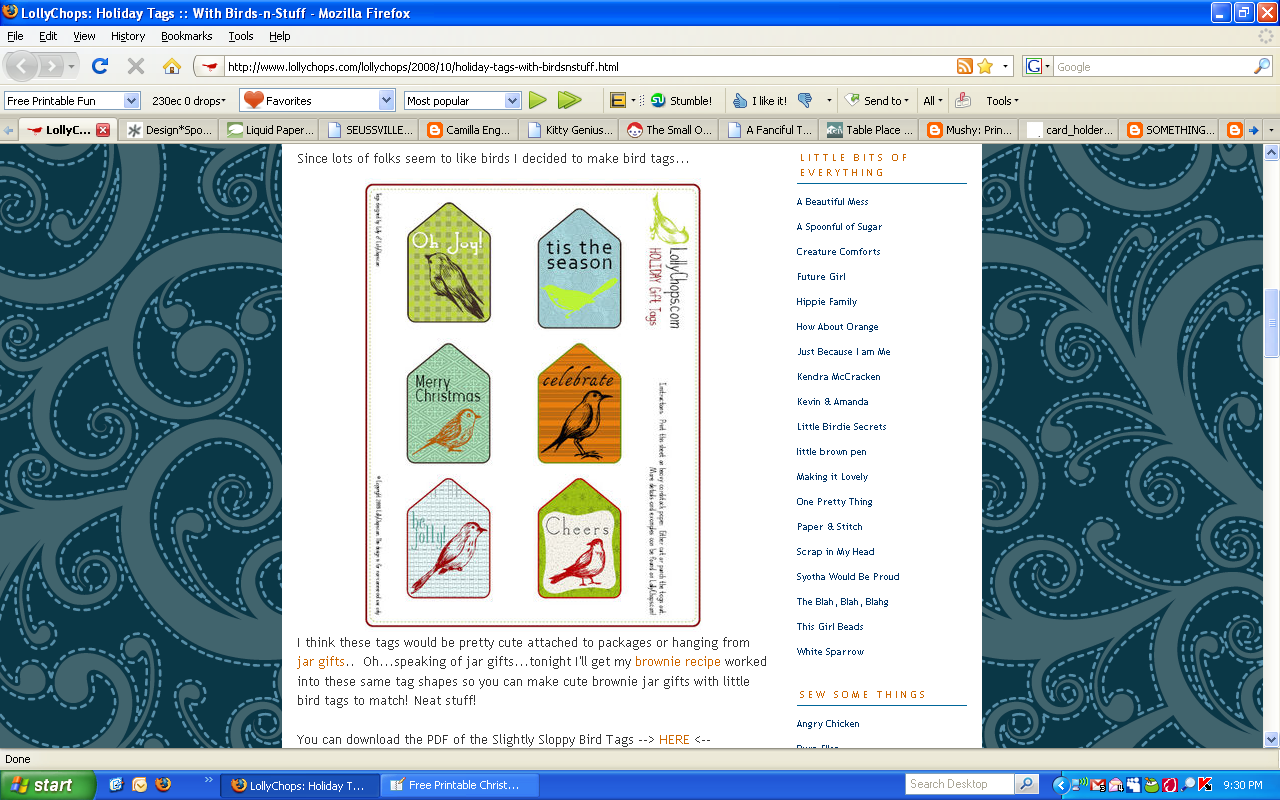
Task: Switch to the SEUSSVILLE tab
Action: click(x=369, y=130)
